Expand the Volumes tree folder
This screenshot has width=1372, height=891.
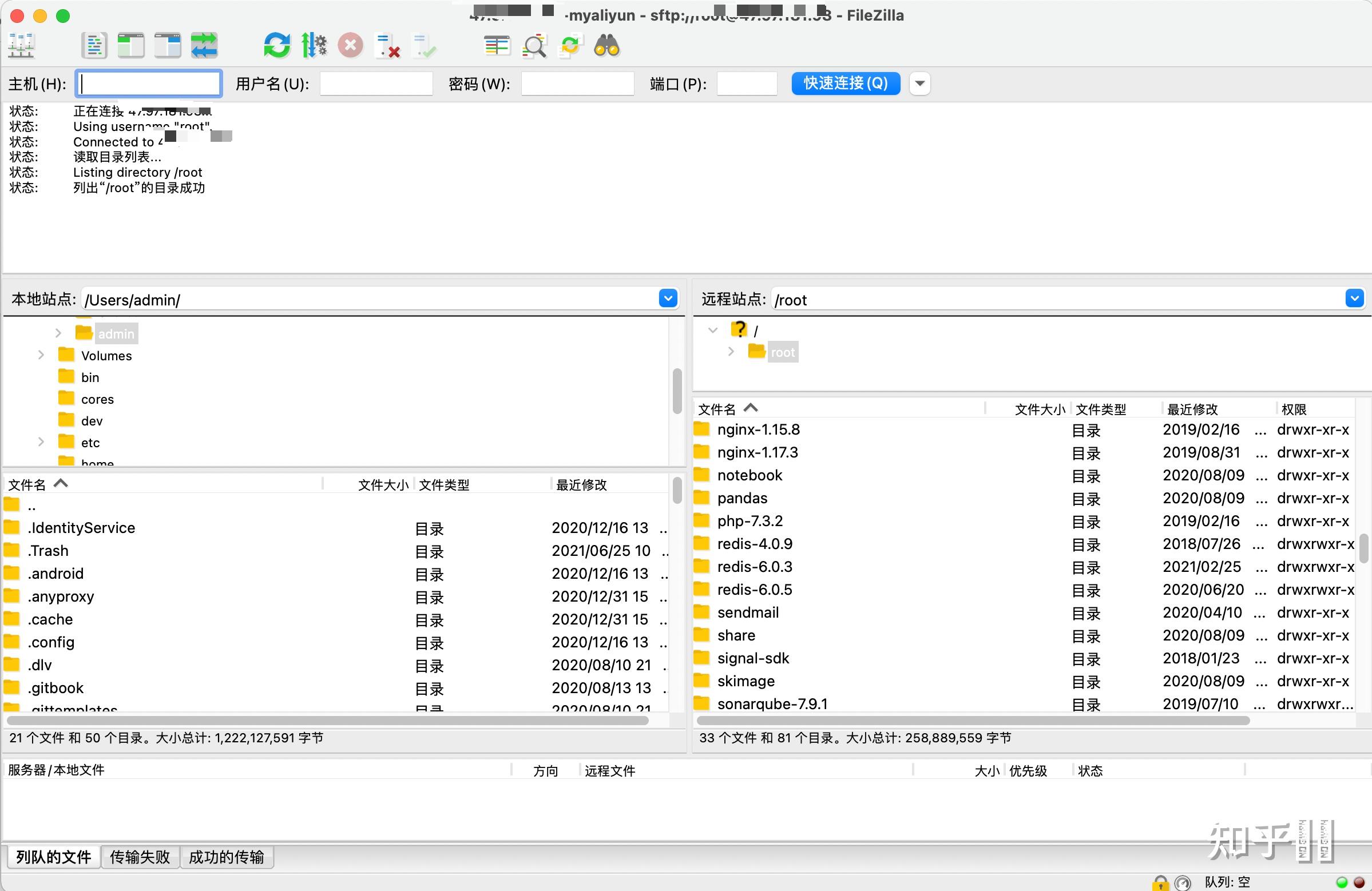41,355
